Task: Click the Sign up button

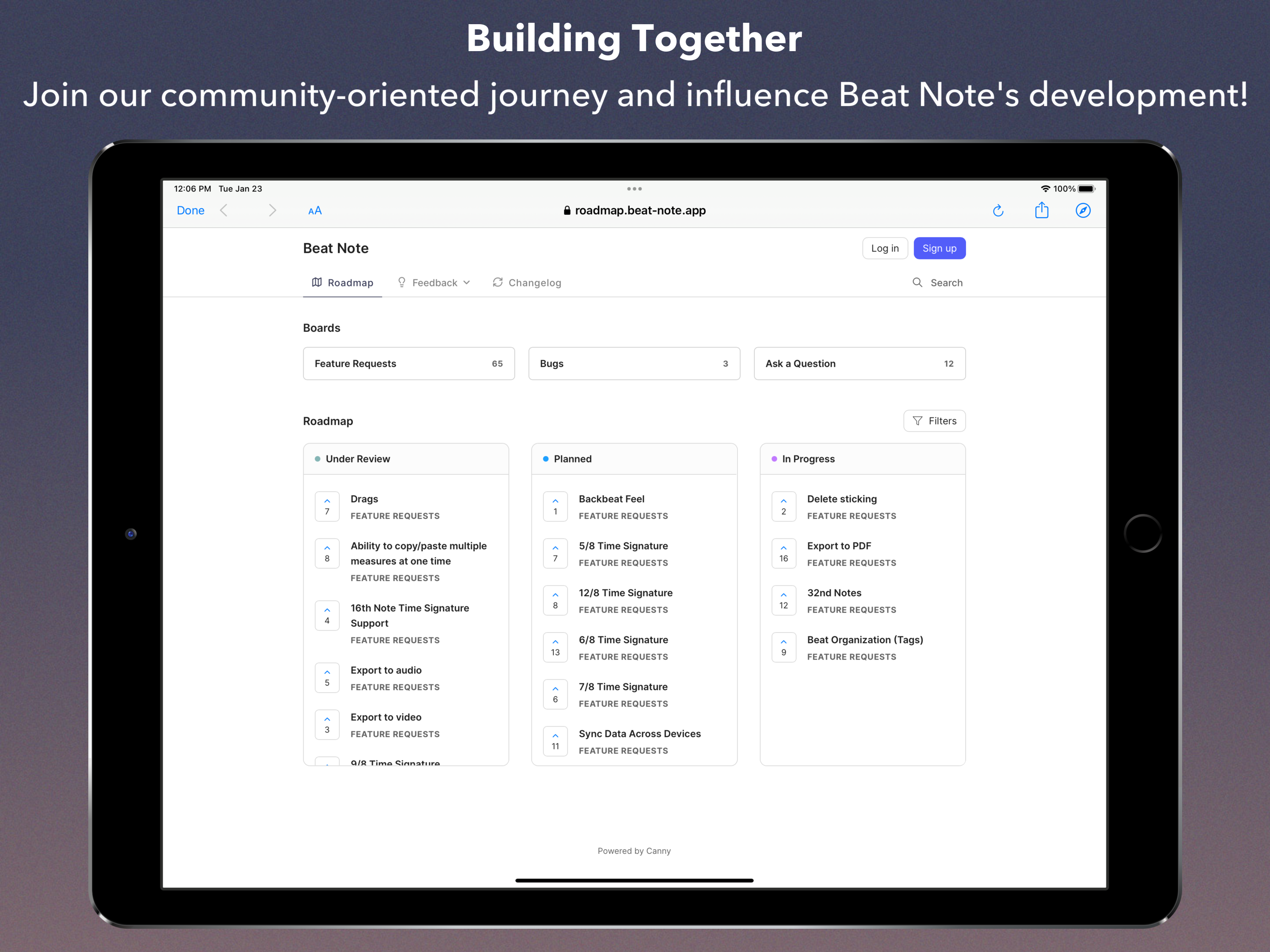Action: pyautogui.click(x=939, y=248)
